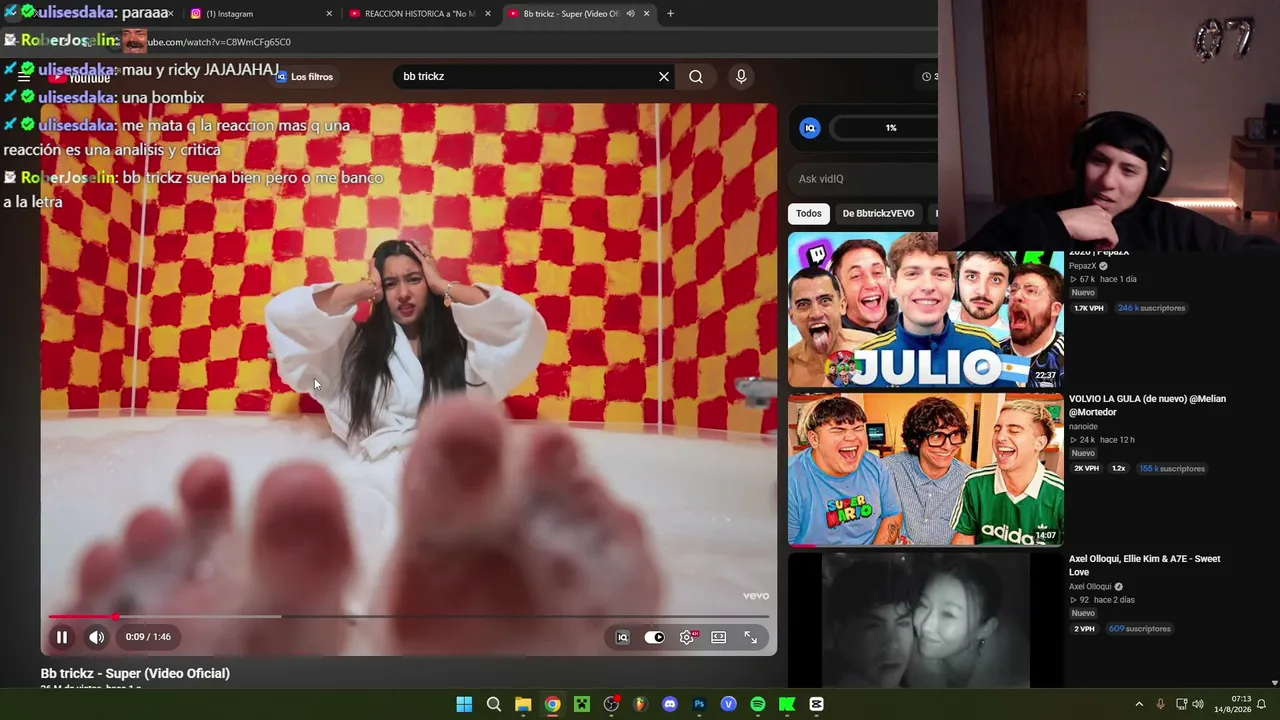Select the 'Bb trickz - Super' browser tab
Screen dimensions: 1280x720
[x=578, y=14]
